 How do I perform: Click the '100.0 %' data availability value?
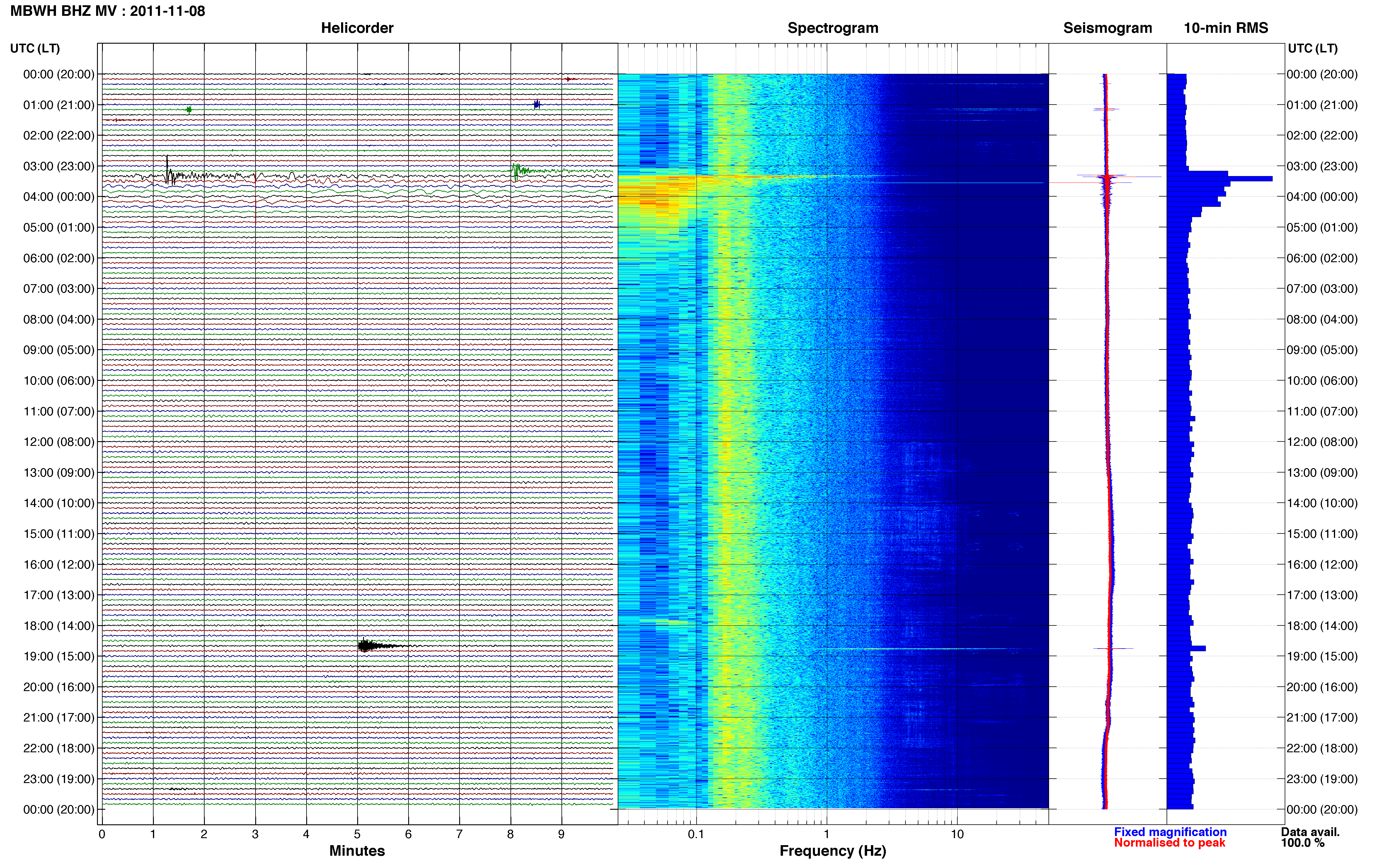coord(1302,843)
